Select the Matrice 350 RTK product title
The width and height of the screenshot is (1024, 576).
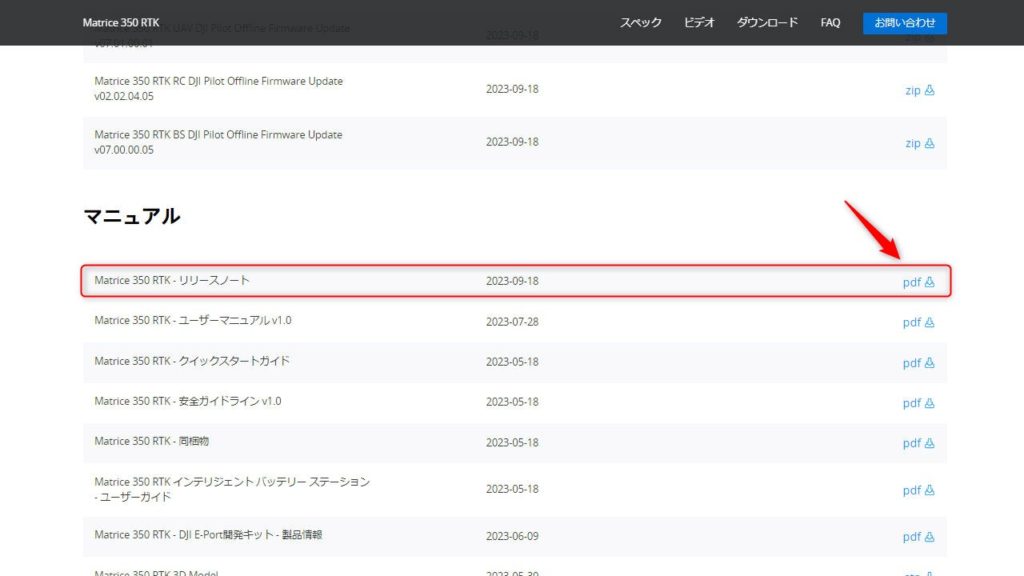120,21
